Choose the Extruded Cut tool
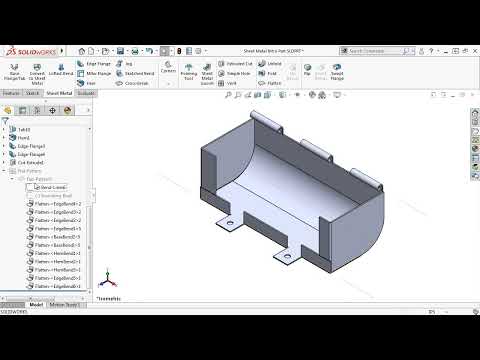The height and width of the screenshot is (360, 480). (x=235, y=64)
